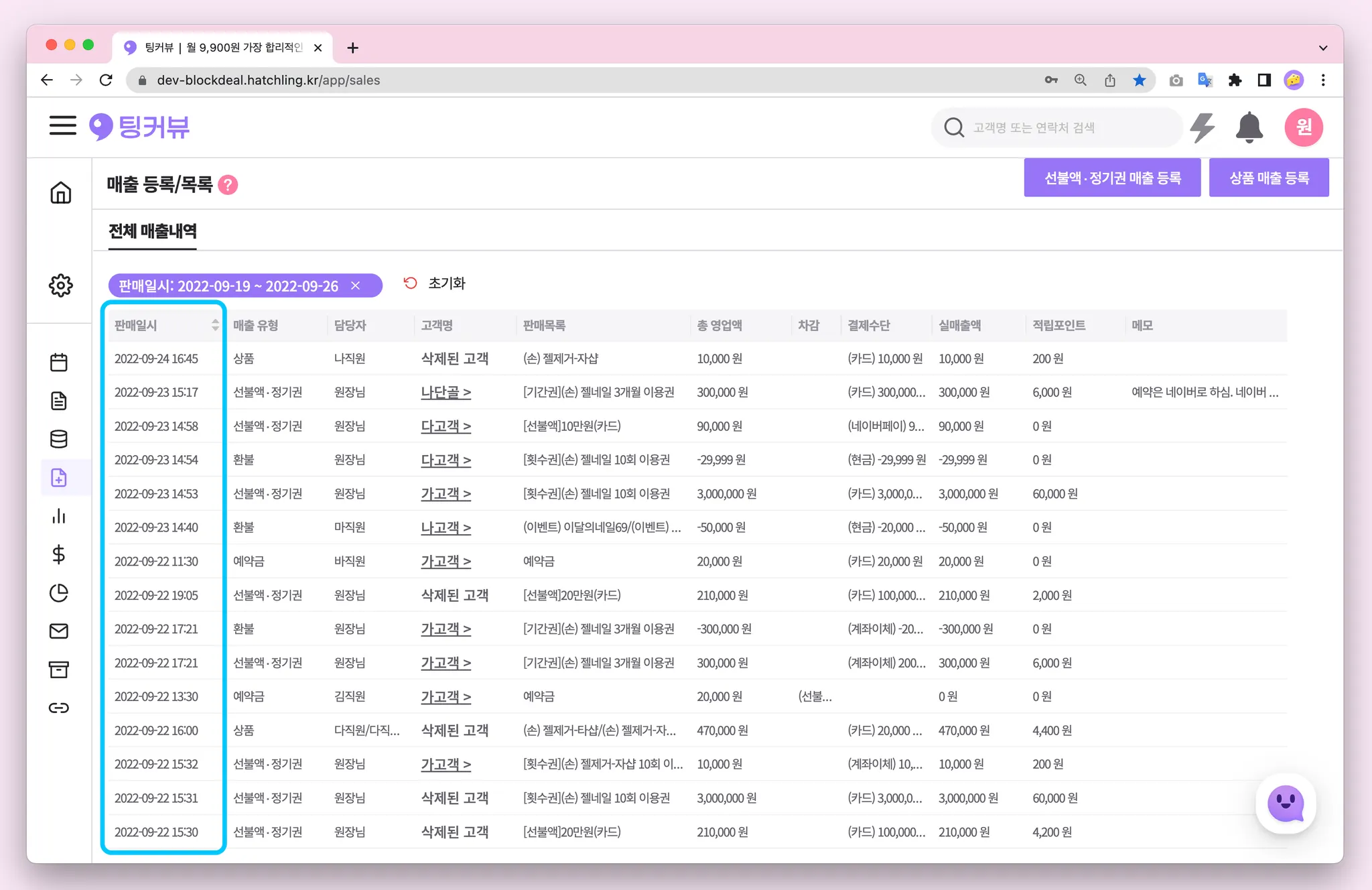The height and width of the screenshot is (890, 1372).
Task: Click the bar chart statistics icon
Action: pyautogui.click(x=59, y=516)
